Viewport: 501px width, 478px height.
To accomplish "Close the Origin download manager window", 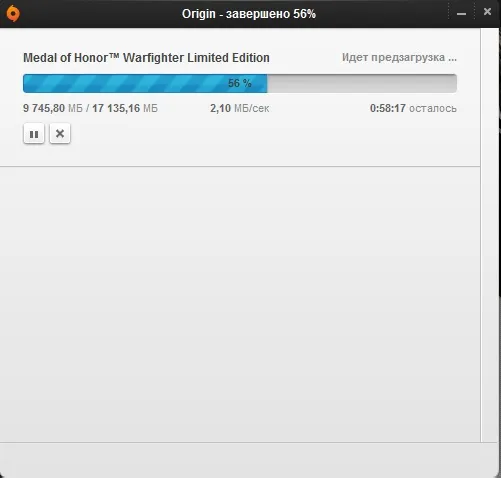I will pos(487,12).
